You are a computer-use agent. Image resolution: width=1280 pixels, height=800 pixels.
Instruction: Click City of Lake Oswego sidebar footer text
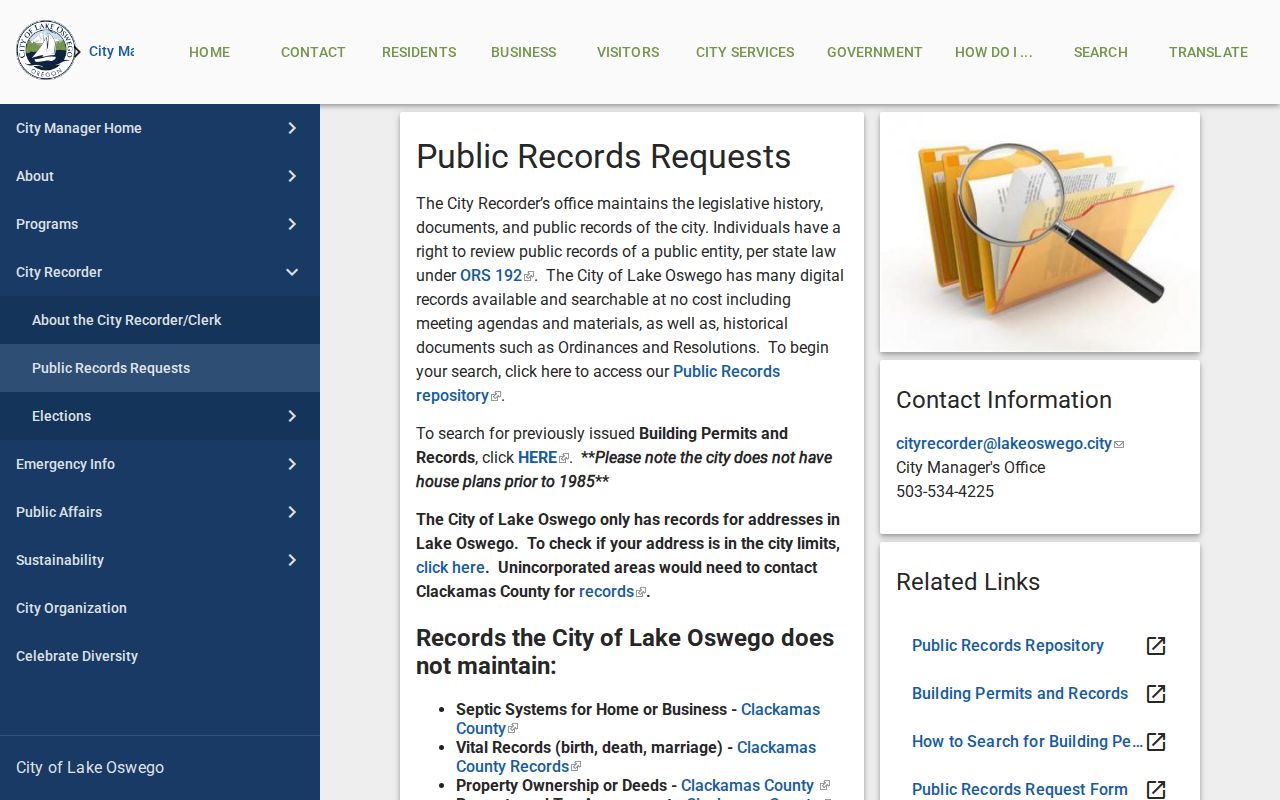[x=90, y=768]
